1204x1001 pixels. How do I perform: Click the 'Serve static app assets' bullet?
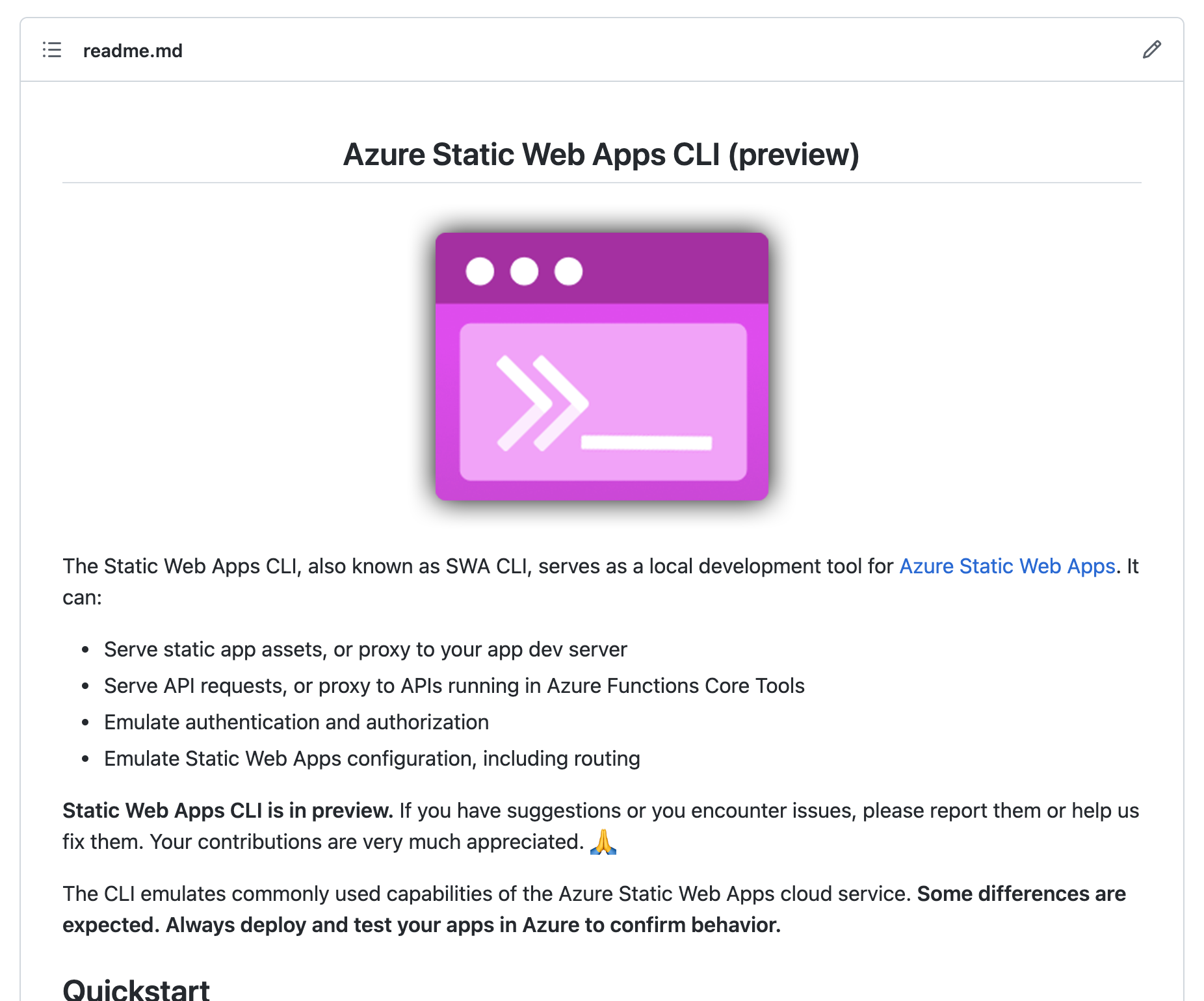point(365,649)
